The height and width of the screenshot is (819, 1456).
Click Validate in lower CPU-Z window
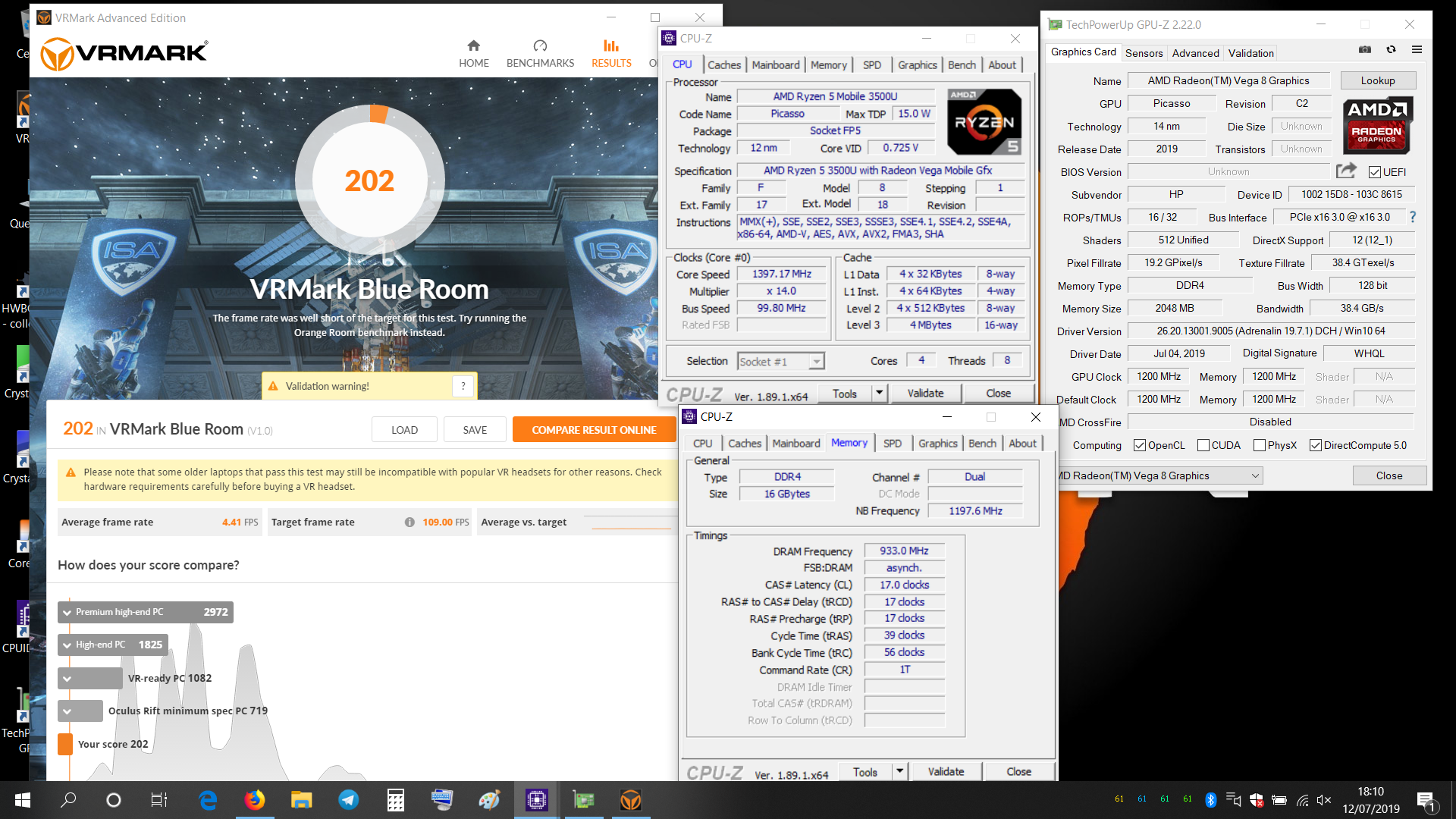[x=946, y=771]
